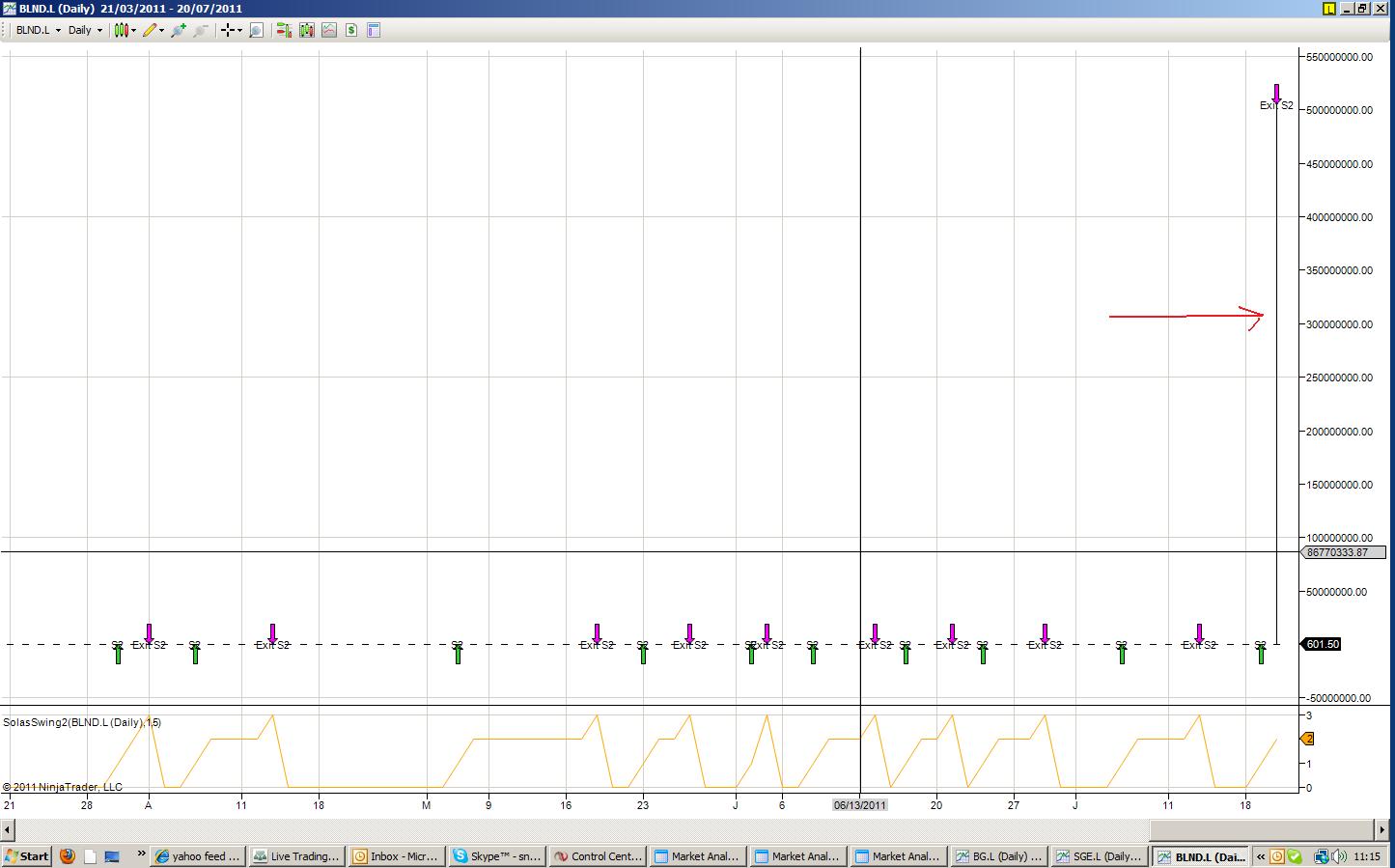Click the Zoom In magnifier icon

point(179,30)
